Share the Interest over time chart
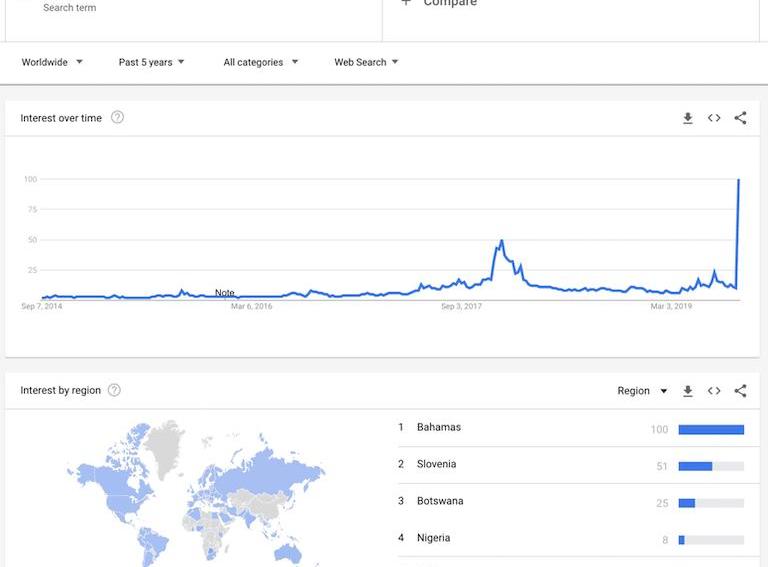768x567 pixels. coord(741,118)
